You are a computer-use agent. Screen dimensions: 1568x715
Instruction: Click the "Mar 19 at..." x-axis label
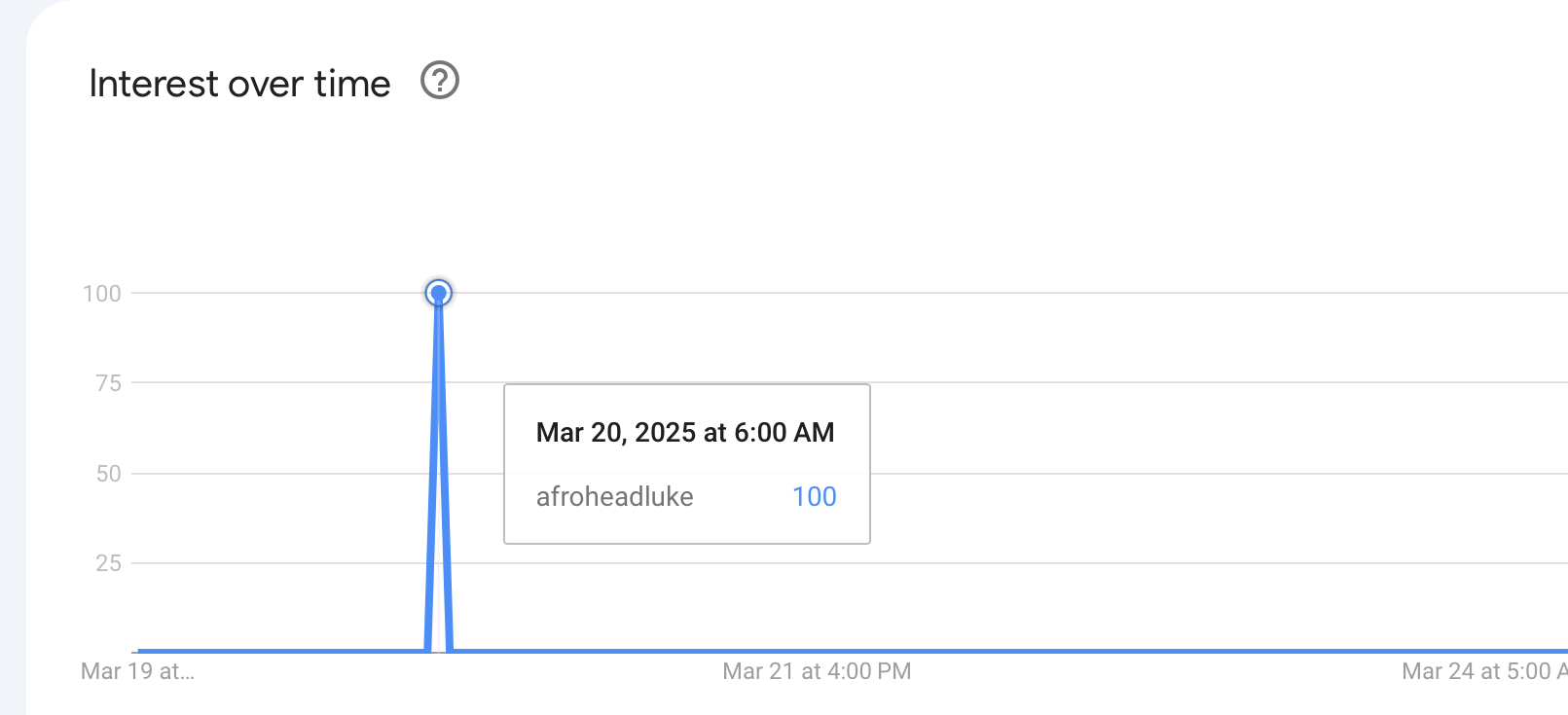click(x=137, y=671)
